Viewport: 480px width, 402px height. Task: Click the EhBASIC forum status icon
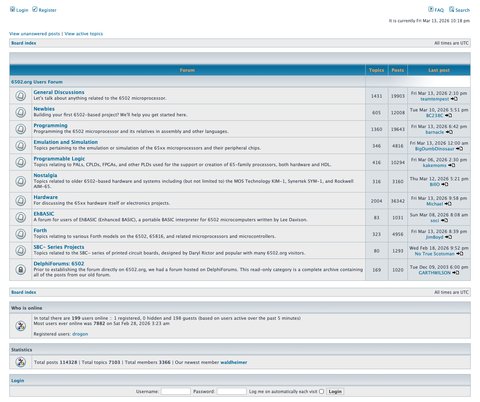pyautogui.click(x=21, y=217)
